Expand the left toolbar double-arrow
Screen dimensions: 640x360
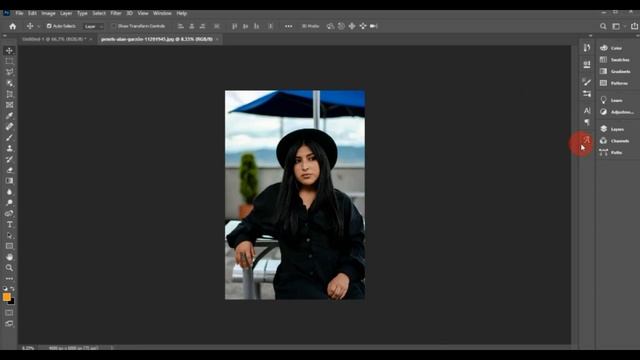4,36
